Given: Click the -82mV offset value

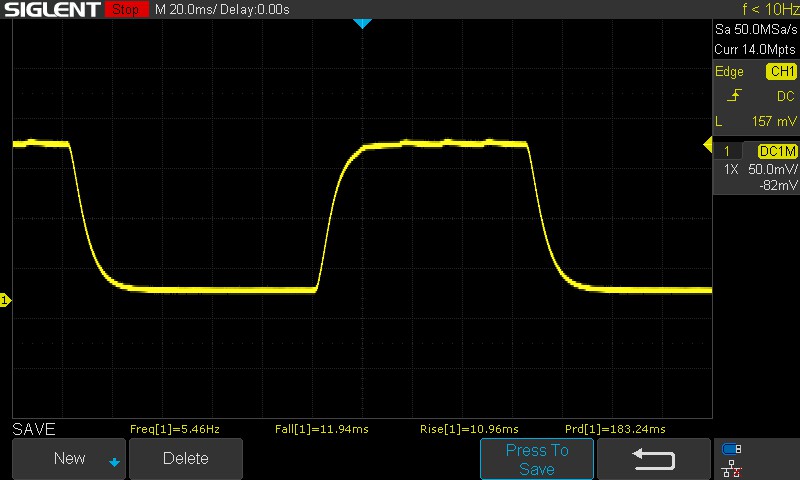Looking at the screenshot, I should pyautogui.click(x=778, y=185).
